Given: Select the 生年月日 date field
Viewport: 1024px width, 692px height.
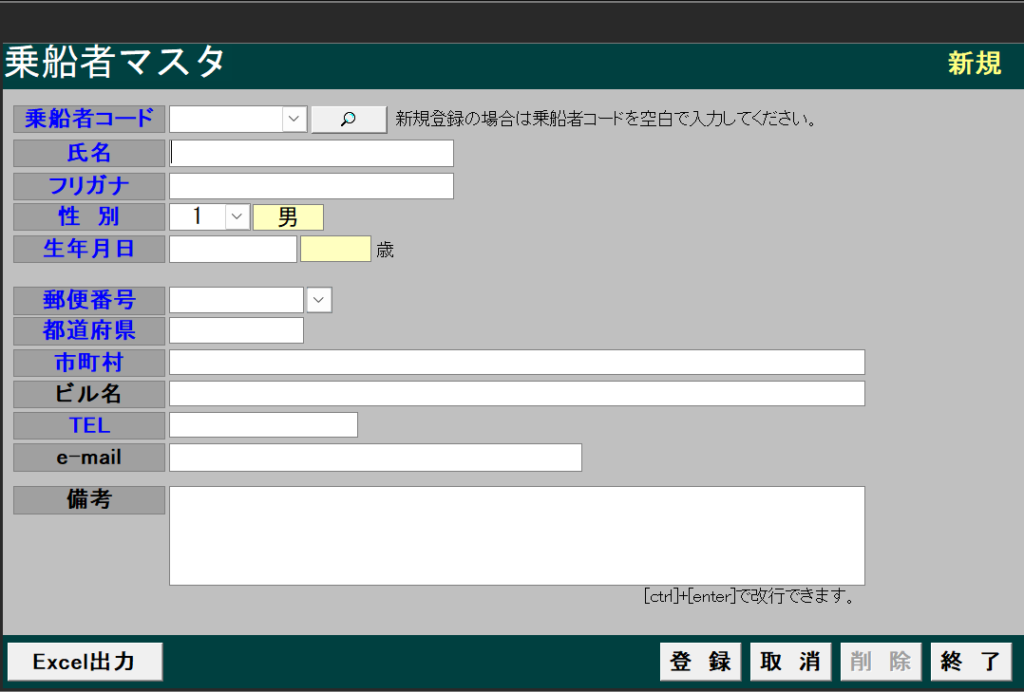Looking at the screenshot, I should [x=233, y=249].
